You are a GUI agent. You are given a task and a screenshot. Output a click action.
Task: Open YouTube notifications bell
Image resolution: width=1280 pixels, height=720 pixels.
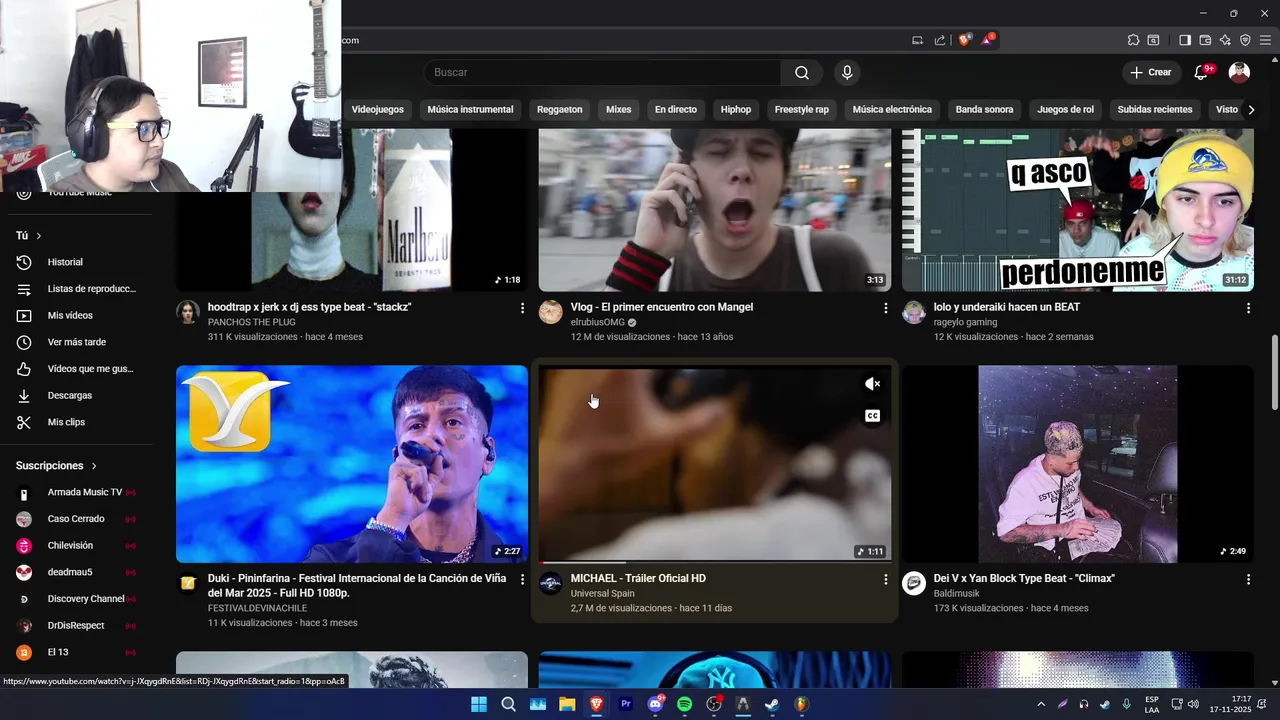pos(1202,72)
